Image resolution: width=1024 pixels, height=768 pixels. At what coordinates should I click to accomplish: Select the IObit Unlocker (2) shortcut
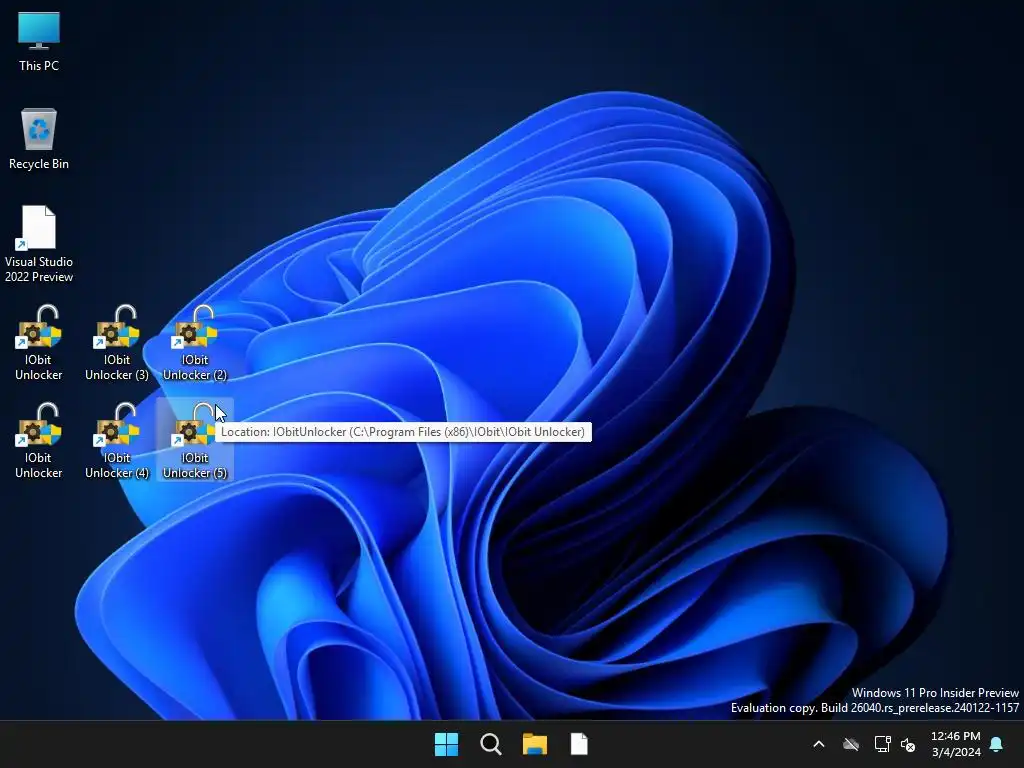coord(195,342)
